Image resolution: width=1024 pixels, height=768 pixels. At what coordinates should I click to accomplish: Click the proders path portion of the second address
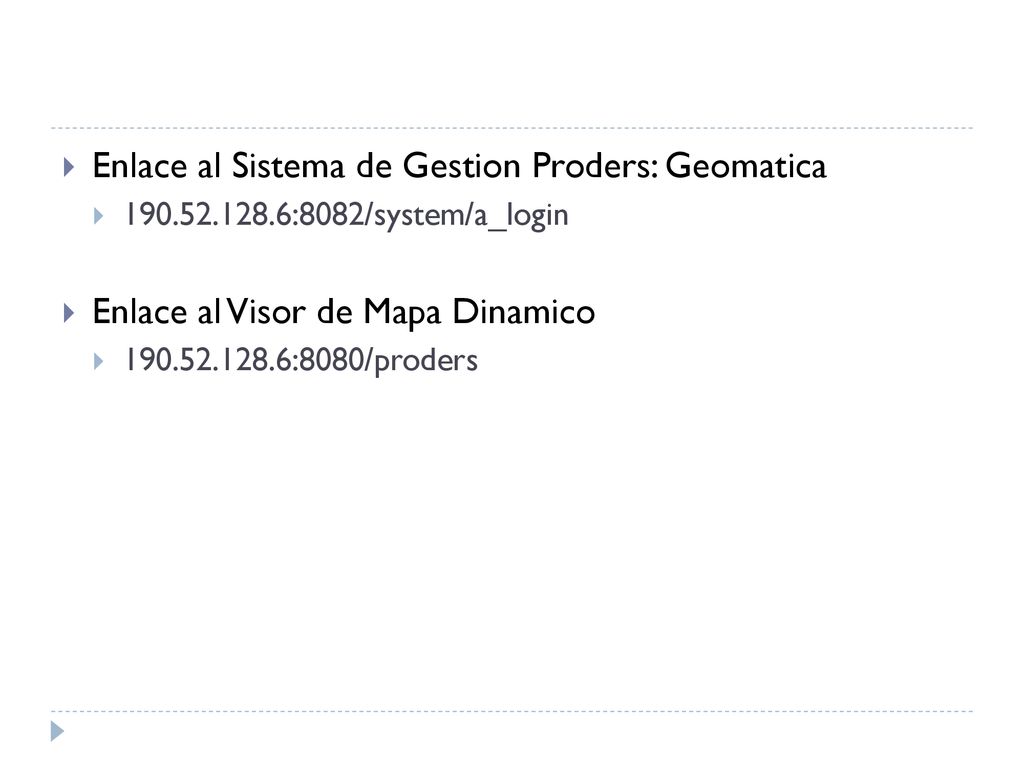426,361
